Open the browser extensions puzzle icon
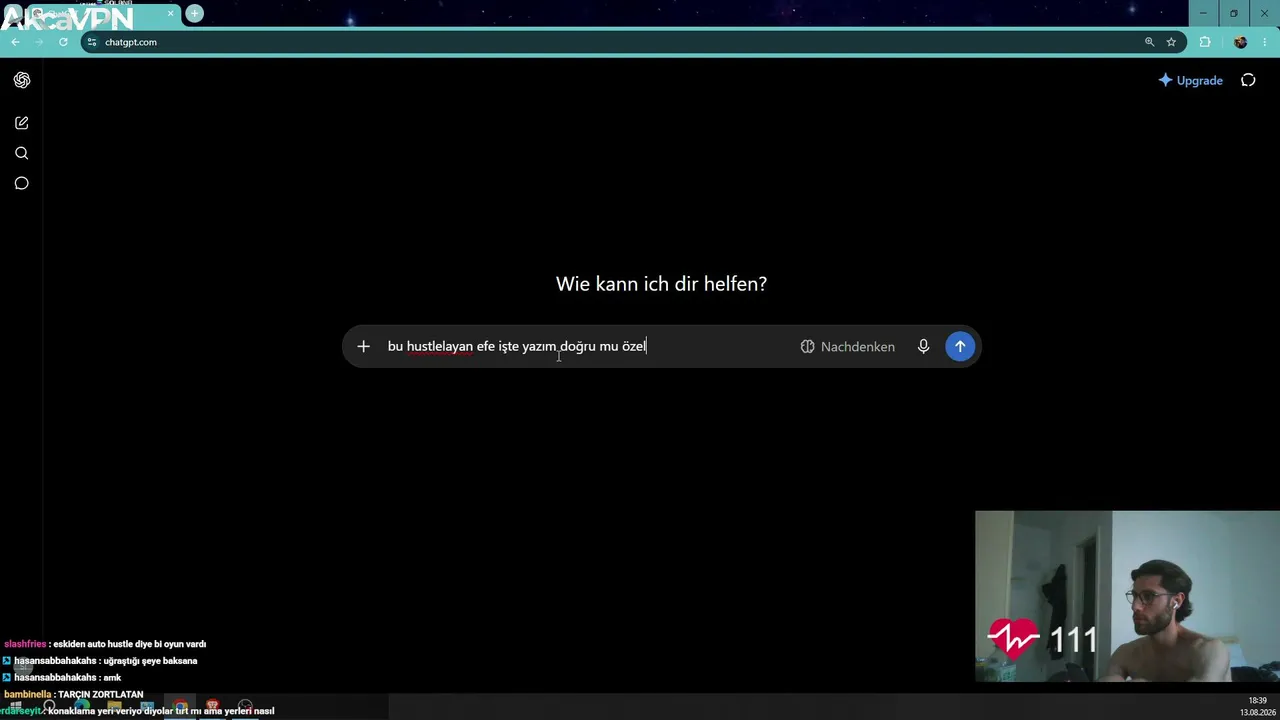This screenshot has width=1280, height=720. tap(1205, 42)
